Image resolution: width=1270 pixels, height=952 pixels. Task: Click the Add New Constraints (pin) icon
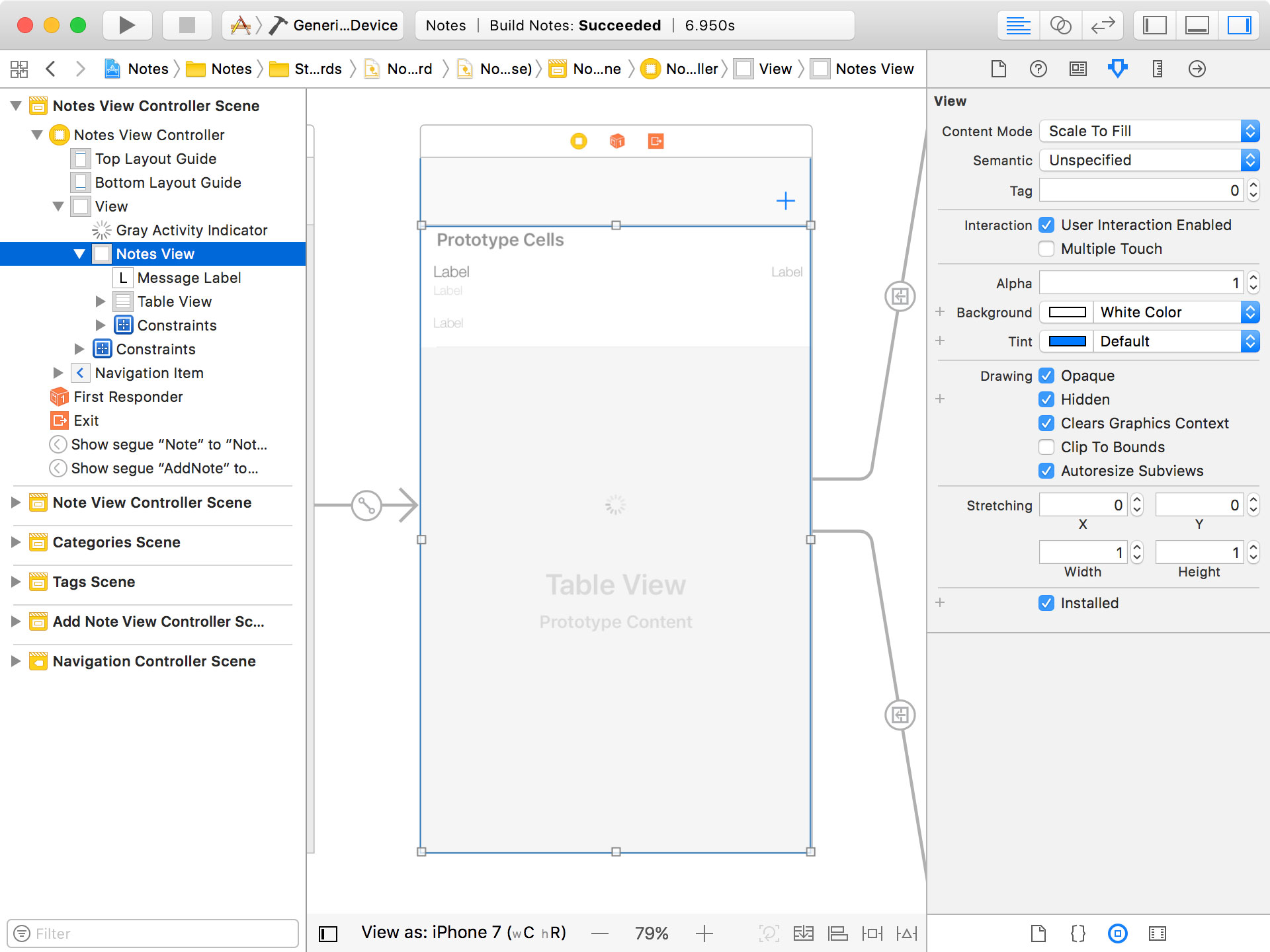click(872, 933)
